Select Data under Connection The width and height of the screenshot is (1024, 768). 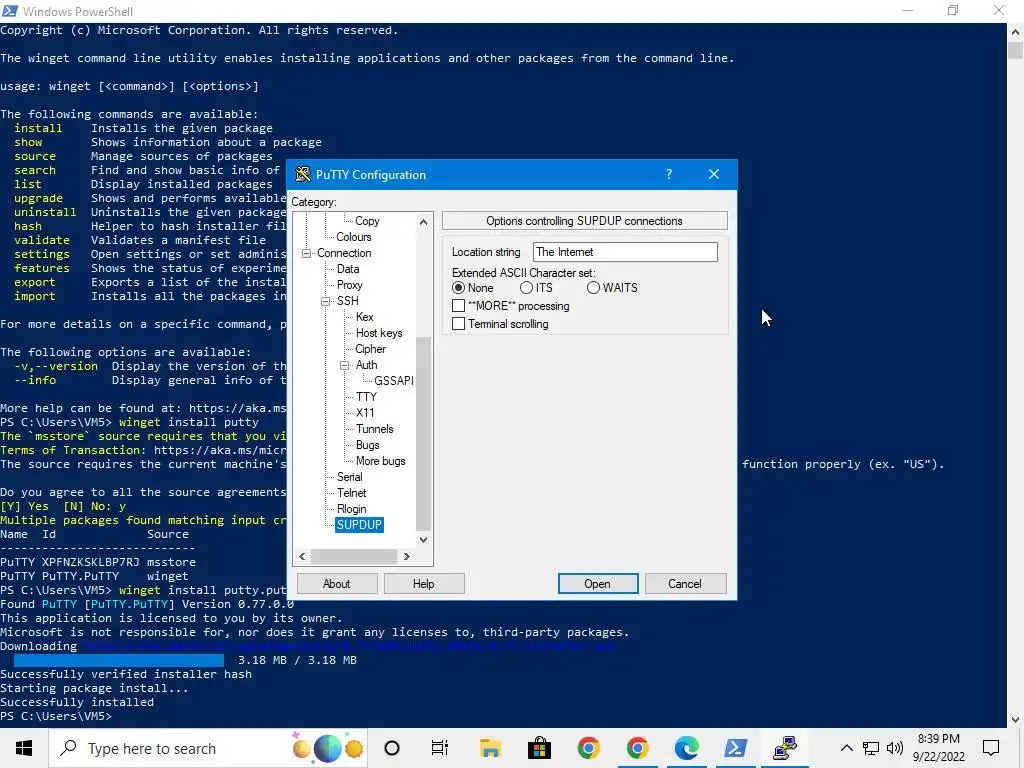(348, 269)
